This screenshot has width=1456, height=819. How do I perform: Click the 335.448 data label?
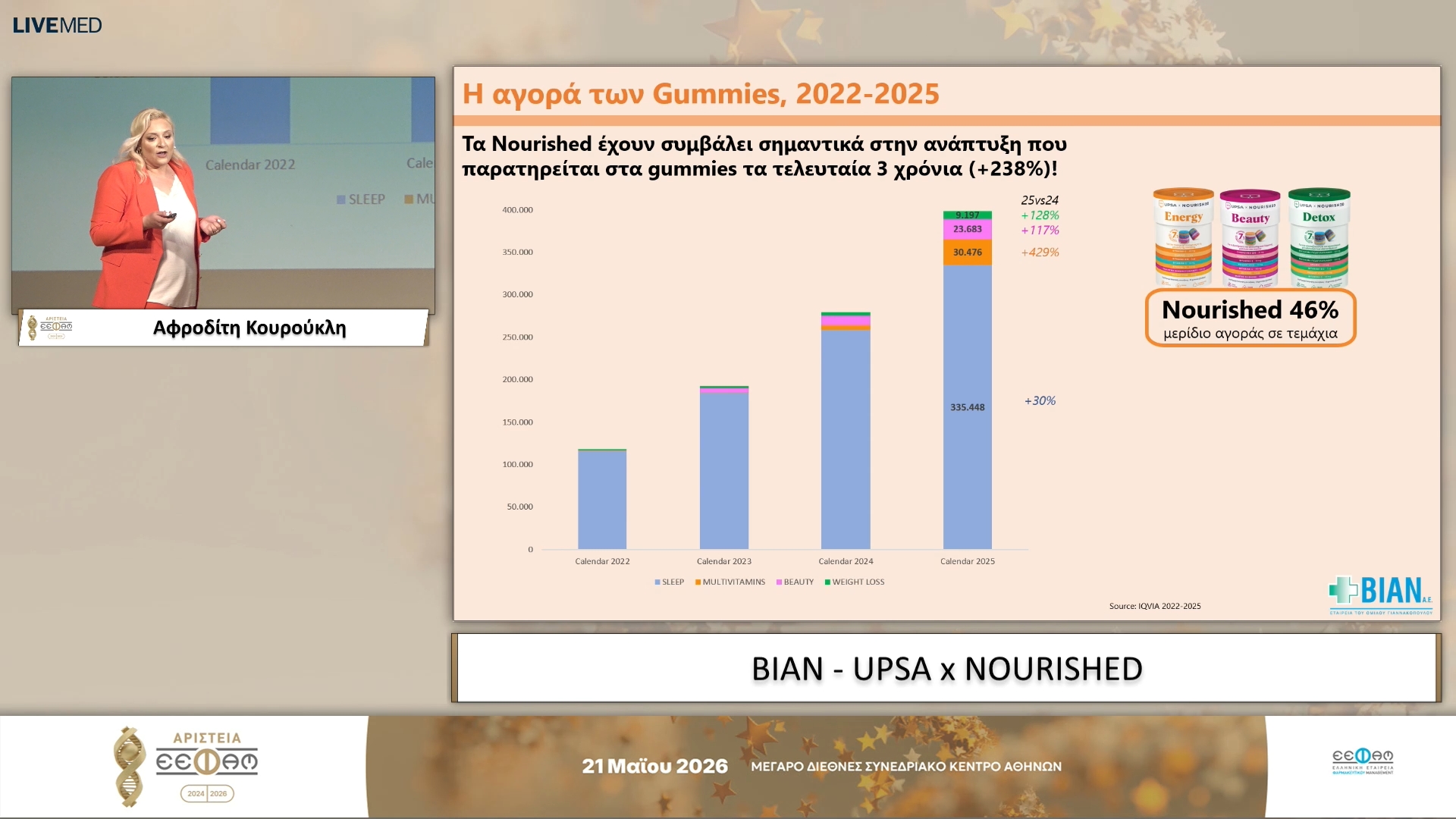click(x=968, y=407)
